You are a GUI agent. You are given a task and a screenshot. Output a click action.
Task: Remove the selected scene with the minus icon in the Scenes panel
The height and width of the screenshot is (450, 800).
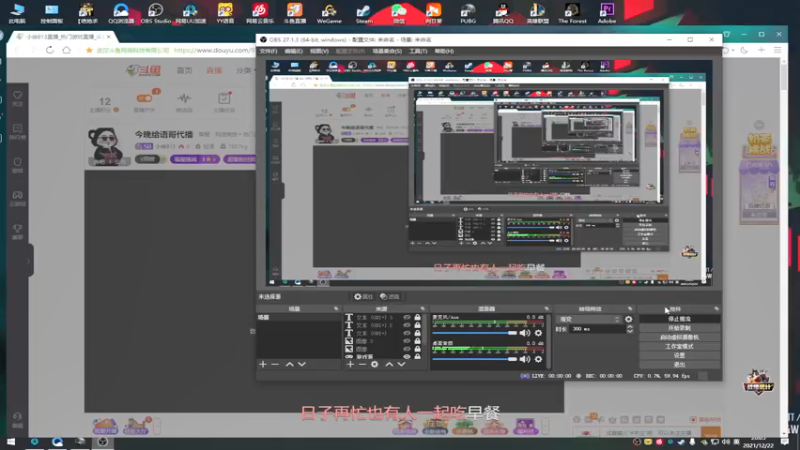click(276, 364)
